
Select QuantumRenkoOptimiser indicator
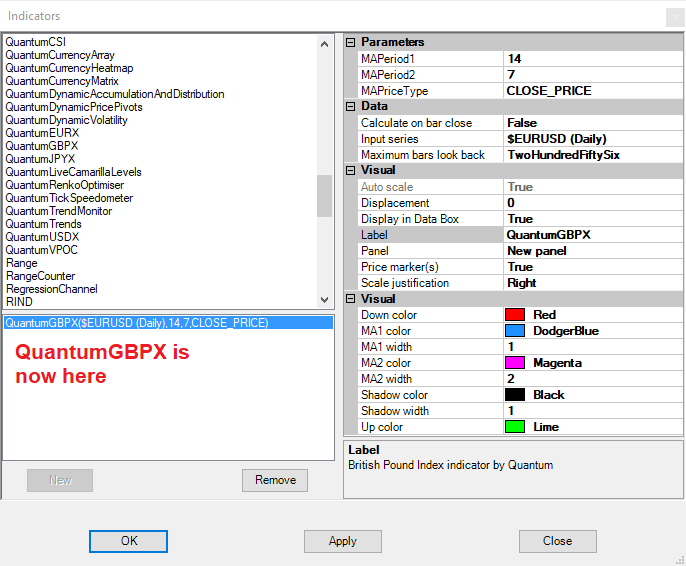[x=65, y=185]
